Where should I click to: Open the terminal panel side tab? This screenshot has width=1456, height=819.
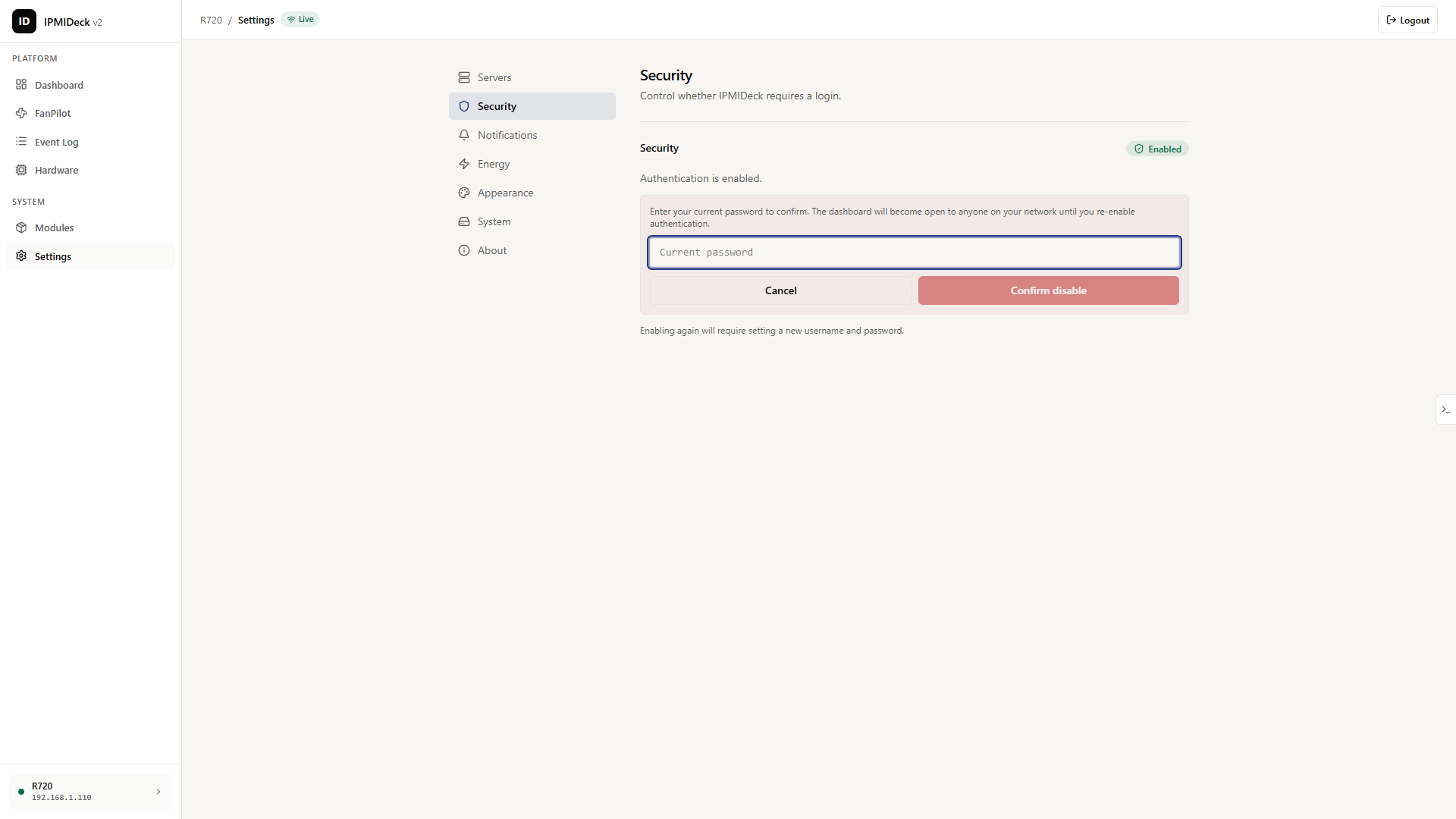(1445, 409)
